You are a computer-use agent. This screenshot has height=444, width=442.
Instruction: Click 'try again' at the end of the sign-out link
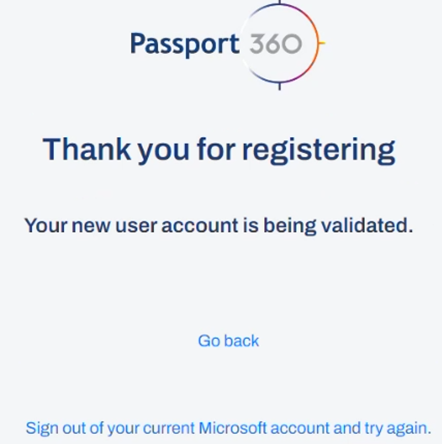point(397,429)
